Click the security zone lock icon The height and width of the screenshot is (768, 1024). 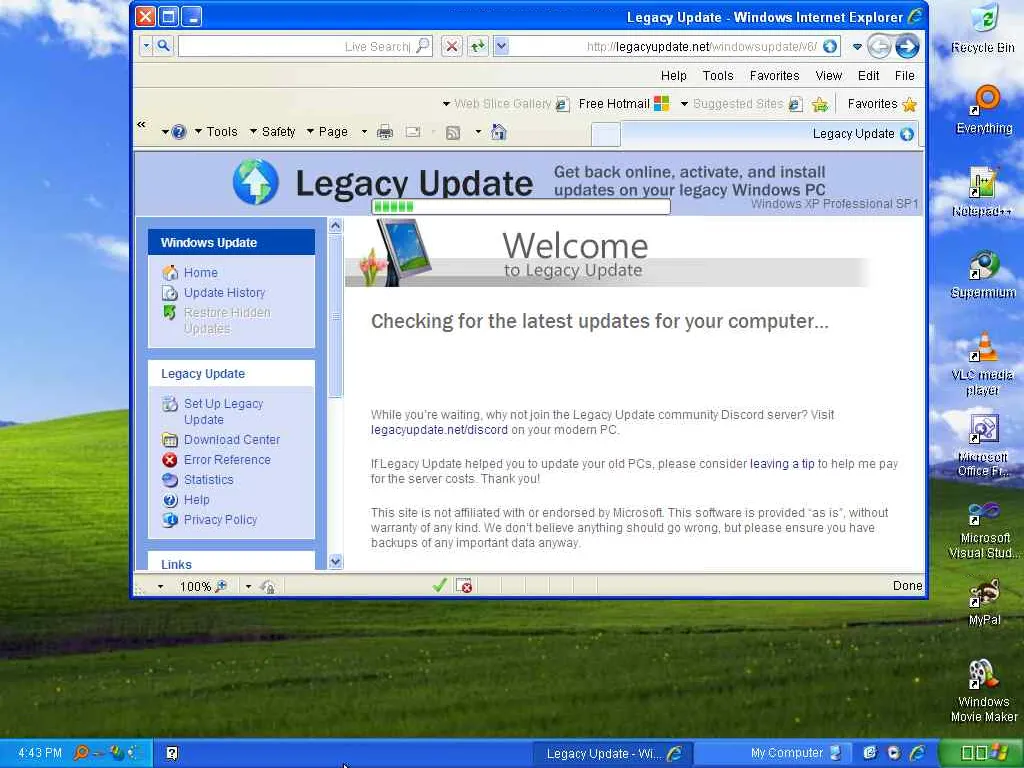268,586
